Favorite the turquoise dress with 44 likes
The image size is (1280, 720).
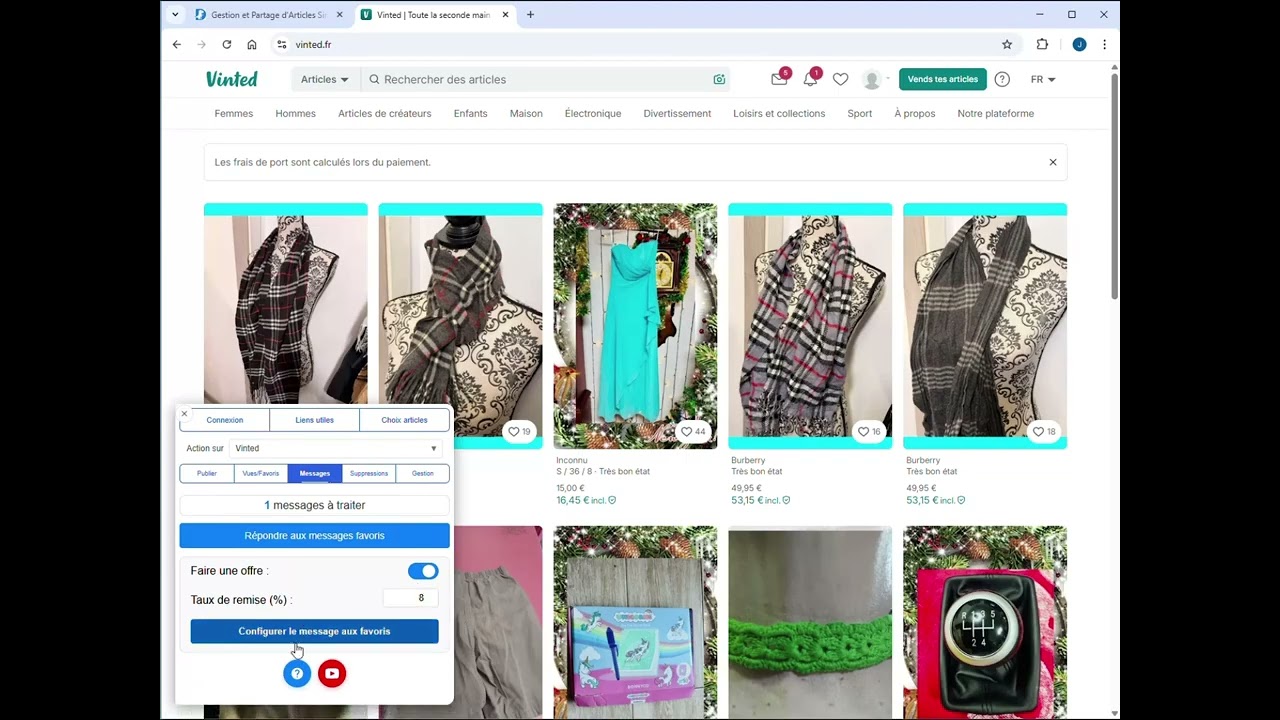693,432
